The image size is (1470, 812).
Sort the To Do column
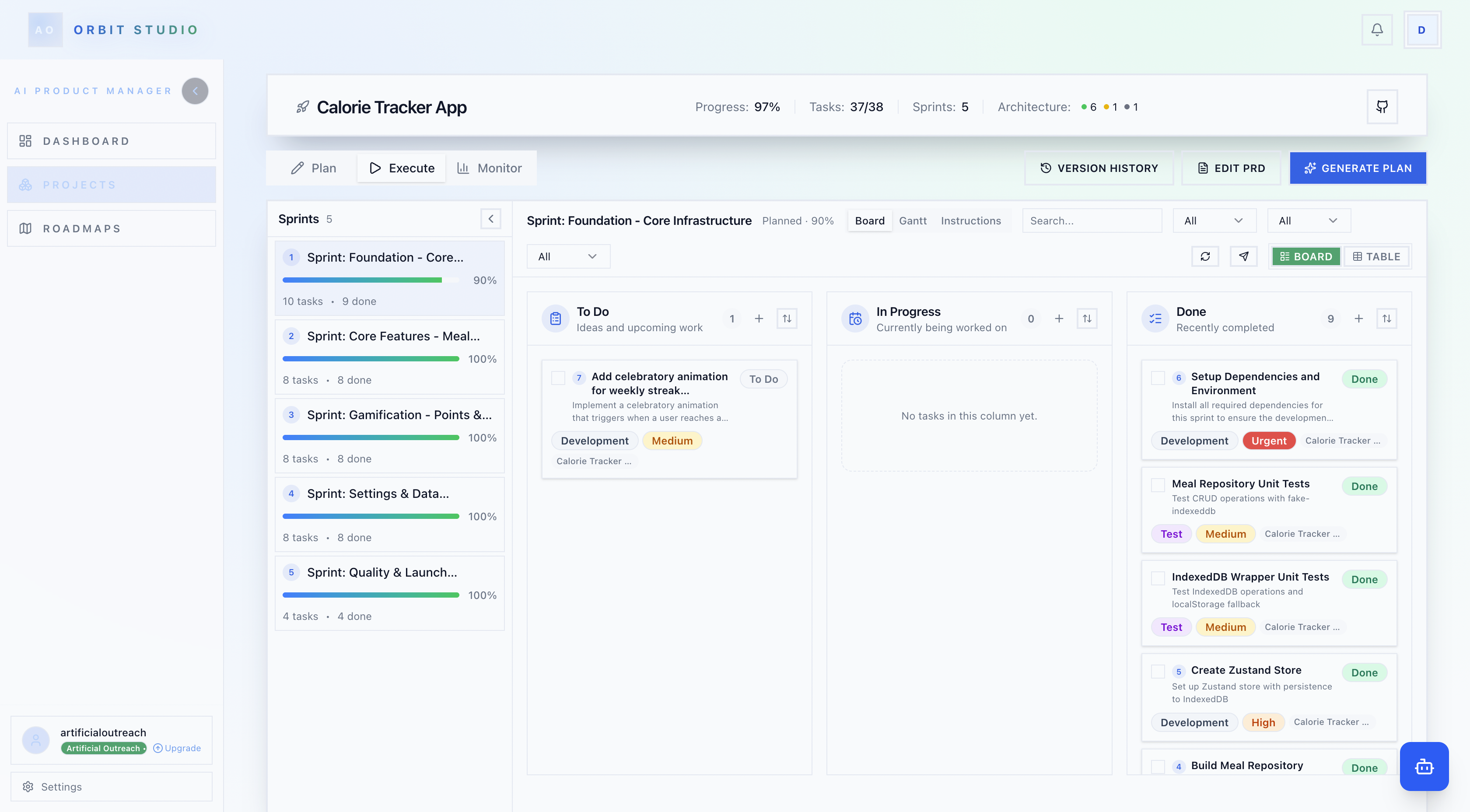click(x=787, y=318)
